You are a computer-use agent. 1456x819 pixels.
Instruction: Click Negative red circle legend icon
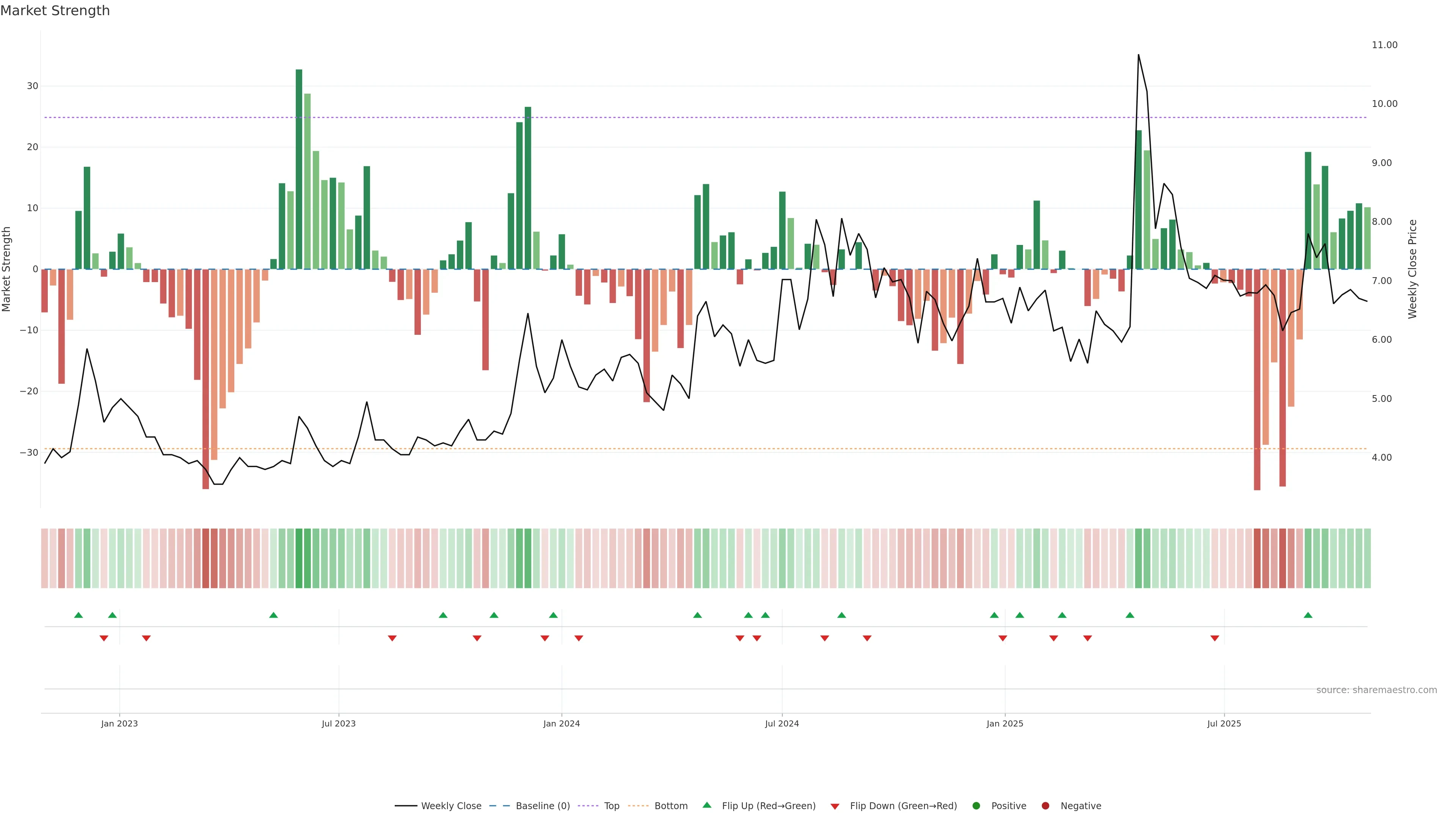(x=1045, y=805)
